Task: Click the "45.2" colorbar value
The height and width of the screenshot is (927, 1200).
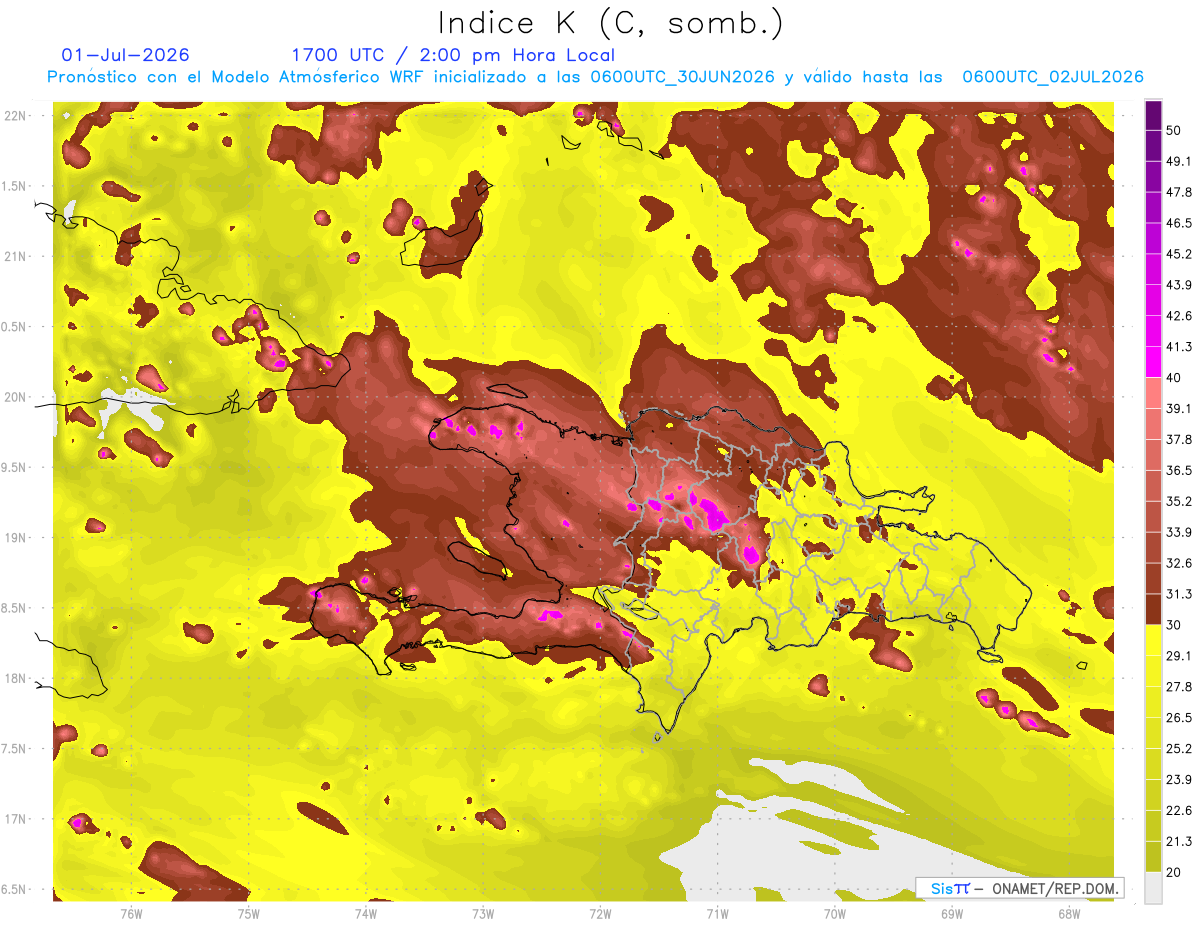Action: coord(1179,255)
